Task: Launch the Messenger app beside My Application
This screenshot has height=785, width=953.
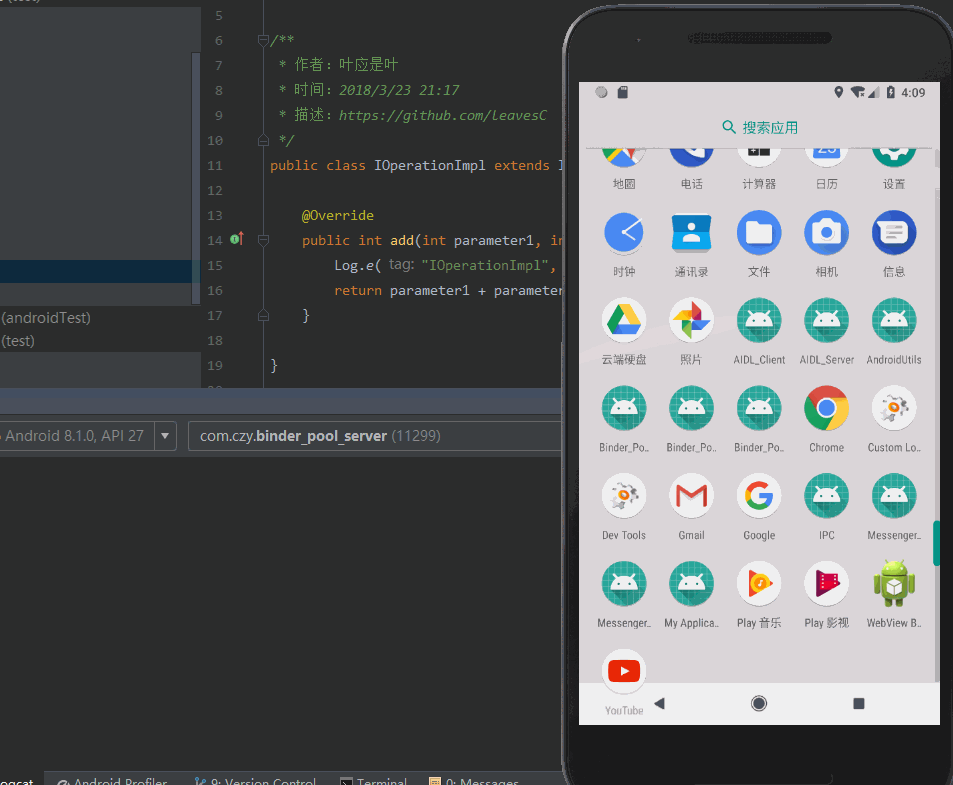Action: pyautogui.click(x=624, y=584)
